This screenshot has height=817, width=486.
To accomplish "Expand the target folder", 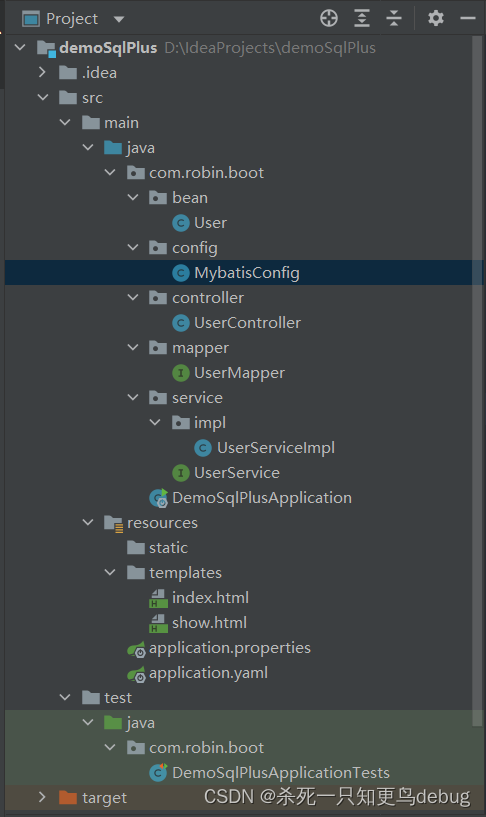I will click(43, 797).
